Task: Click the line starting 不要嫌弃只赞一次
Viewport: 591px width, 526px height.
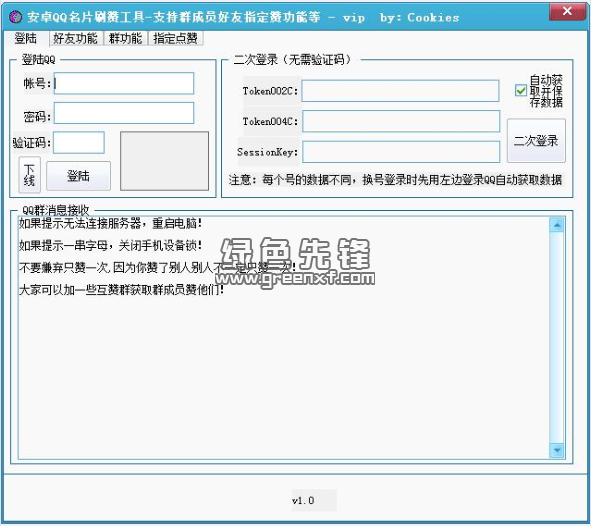Action: pyautogui.click(x=157, y=268)
